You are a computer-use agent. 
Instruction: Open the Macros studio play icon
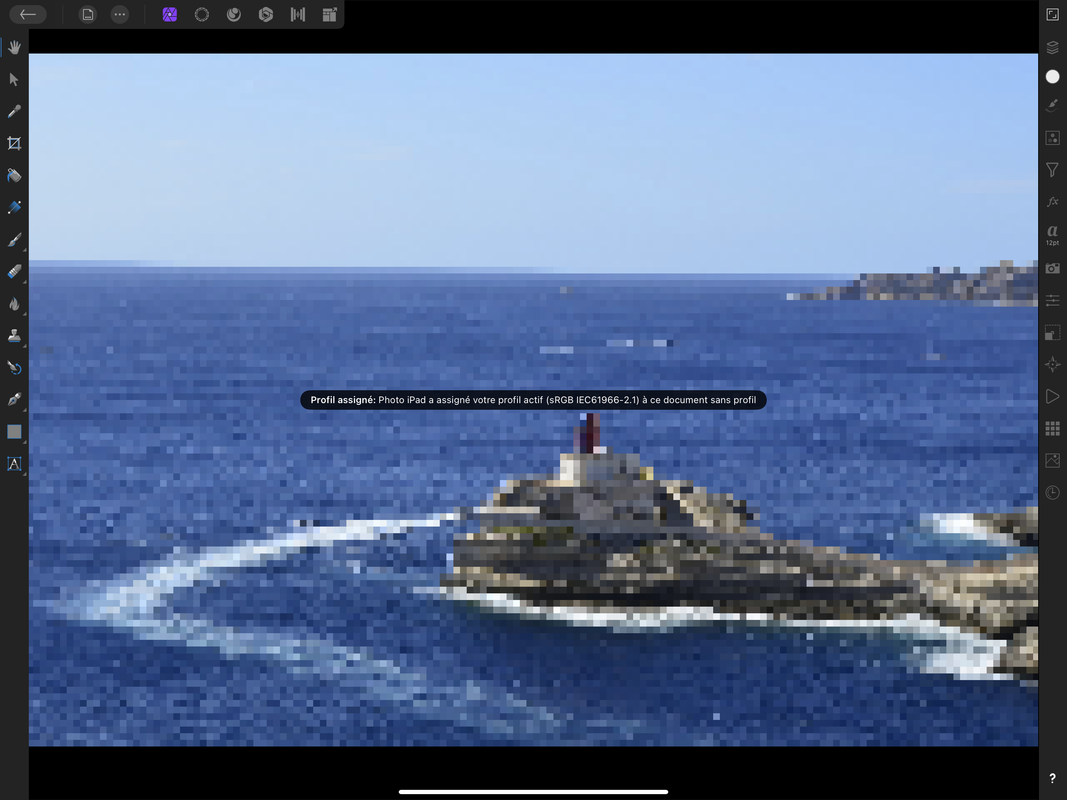coord(1052,397)
